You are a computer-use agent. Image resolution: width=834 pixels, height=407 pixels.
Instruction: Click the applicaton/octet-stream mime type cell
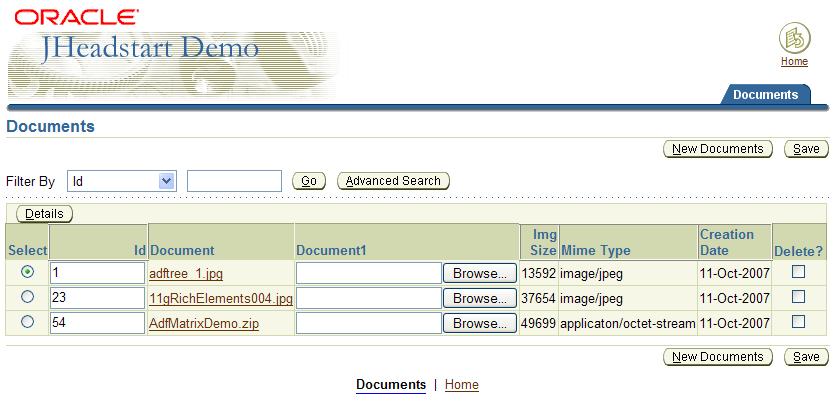click(x=628, y=323)
